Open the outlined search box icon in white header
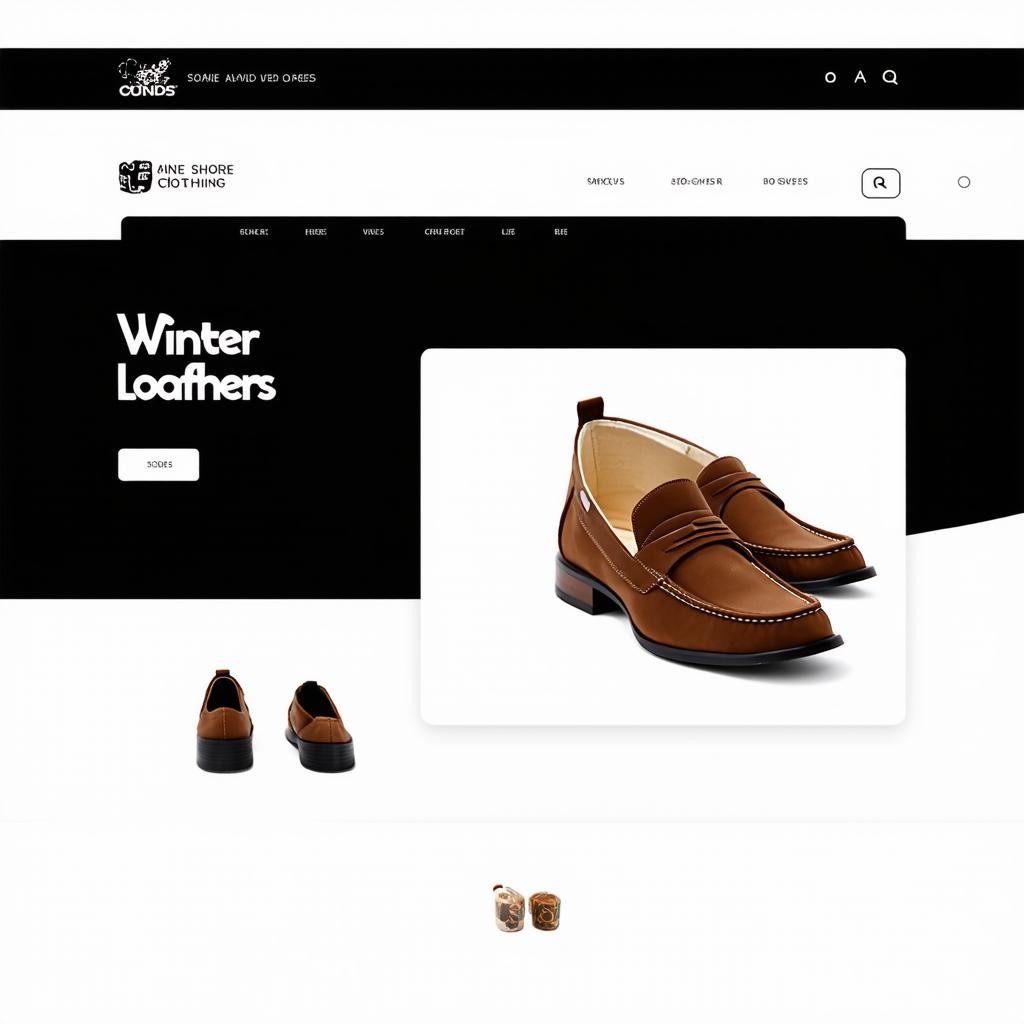Screen dimensions: 1024x1024 tap(880, 183)
